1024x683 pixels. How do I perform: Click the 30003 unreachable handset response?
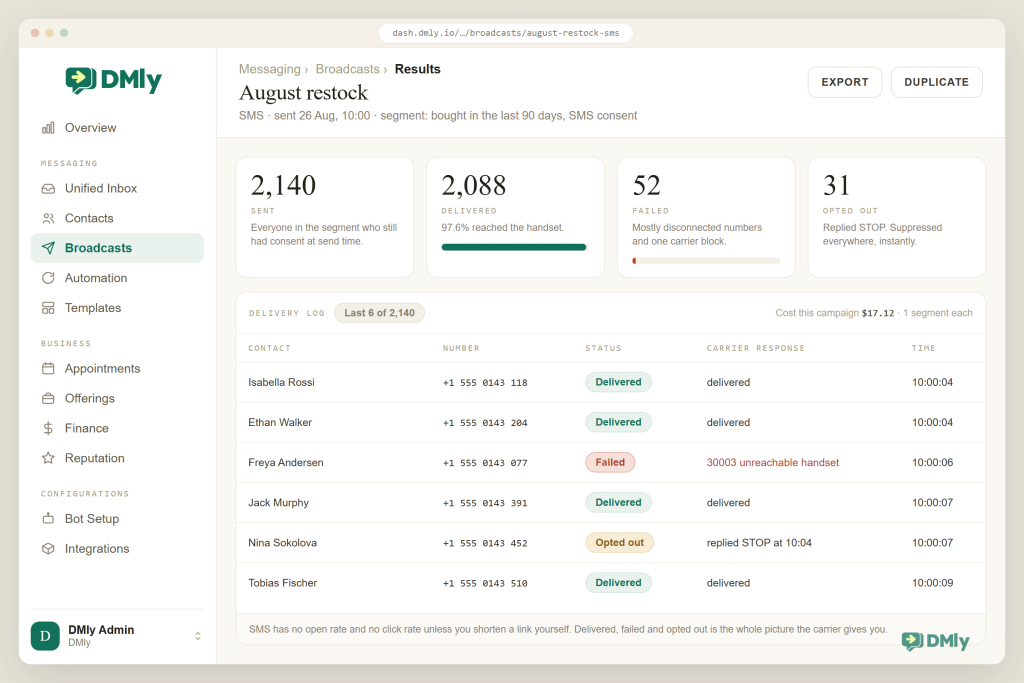click(x=773, y=462)
